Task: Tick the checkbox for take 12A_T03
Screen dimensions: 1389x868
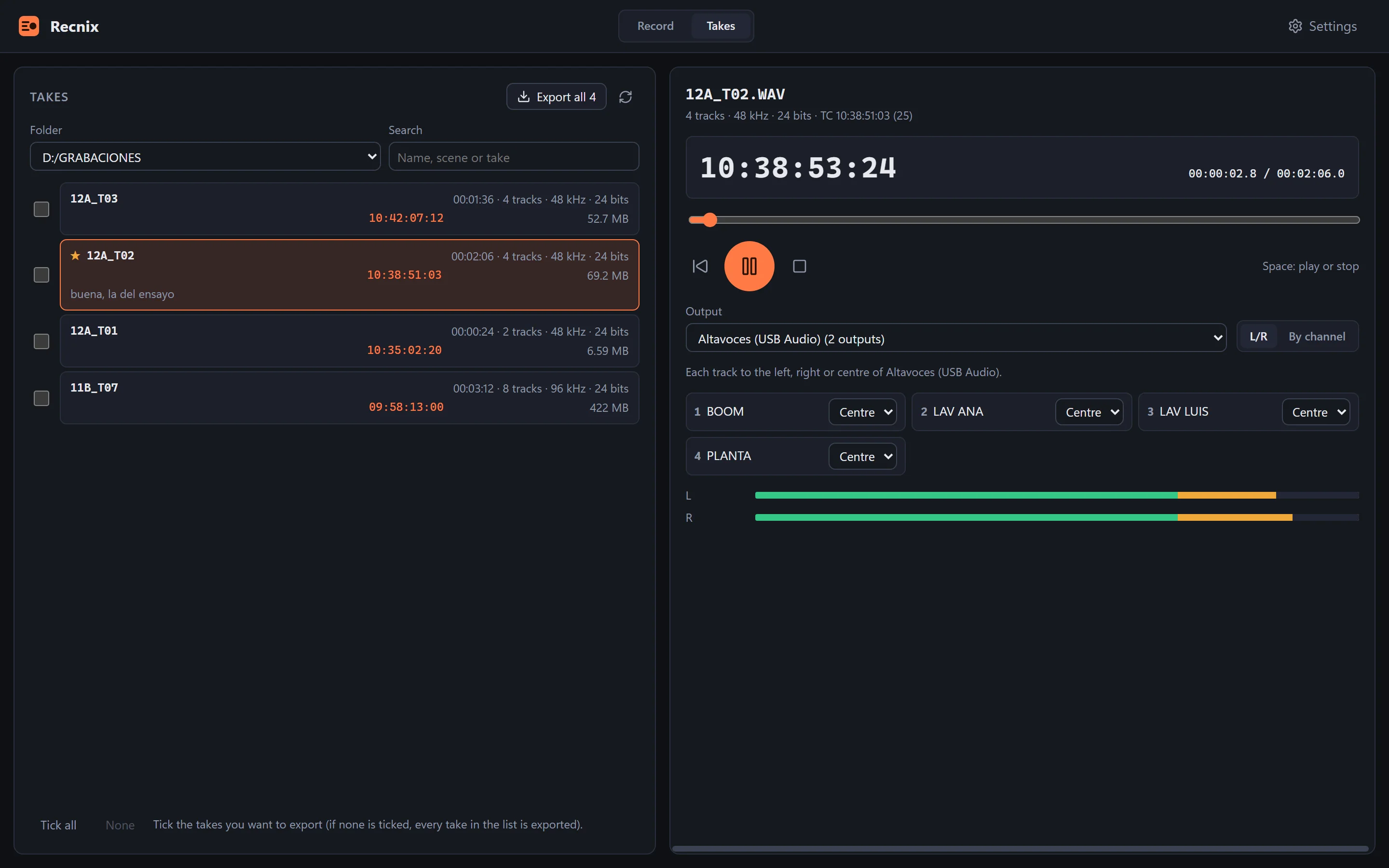Action: pos(41,209)
